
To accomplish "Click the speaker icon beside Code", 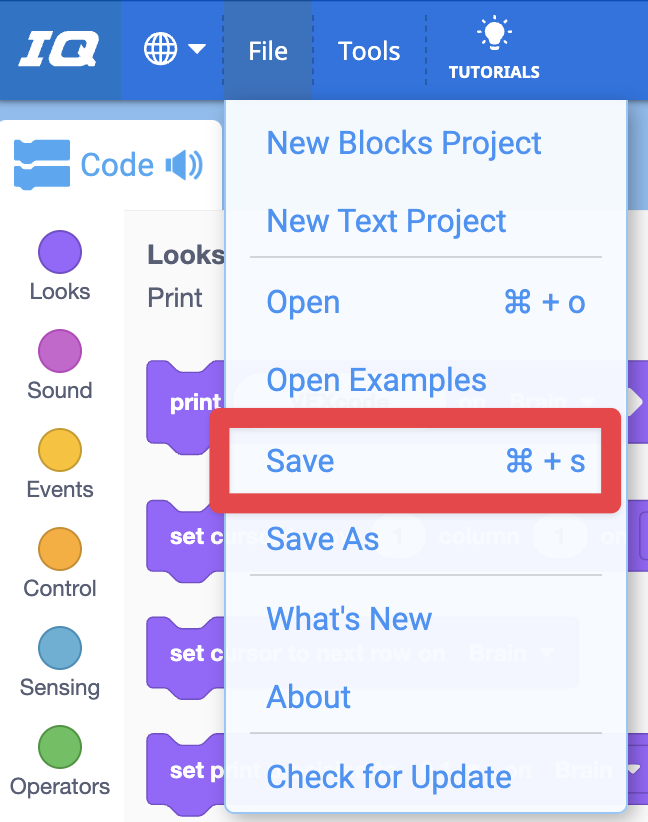I will (184, 165).
